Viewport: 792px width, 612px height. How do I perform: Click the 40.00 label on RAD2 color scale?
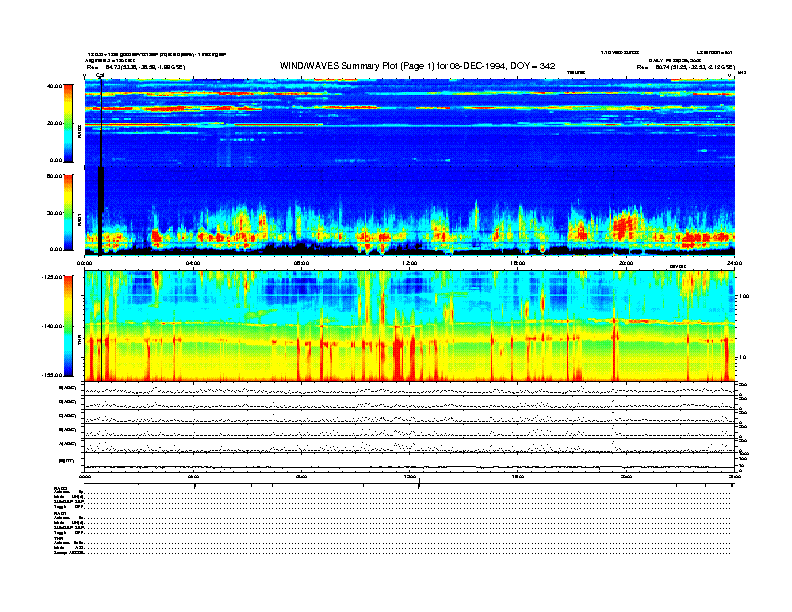(x=54, y=86)
